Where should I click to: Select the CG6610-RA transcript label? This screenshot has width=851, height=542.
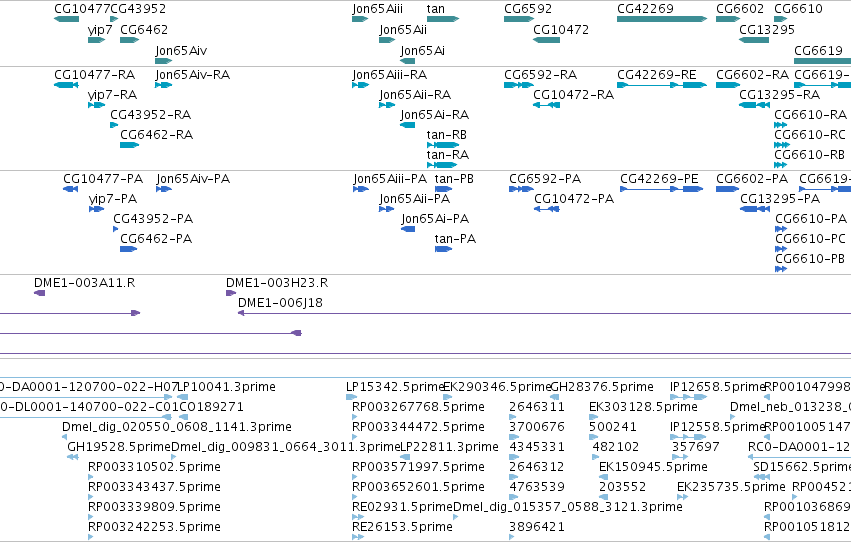(811, 115)
